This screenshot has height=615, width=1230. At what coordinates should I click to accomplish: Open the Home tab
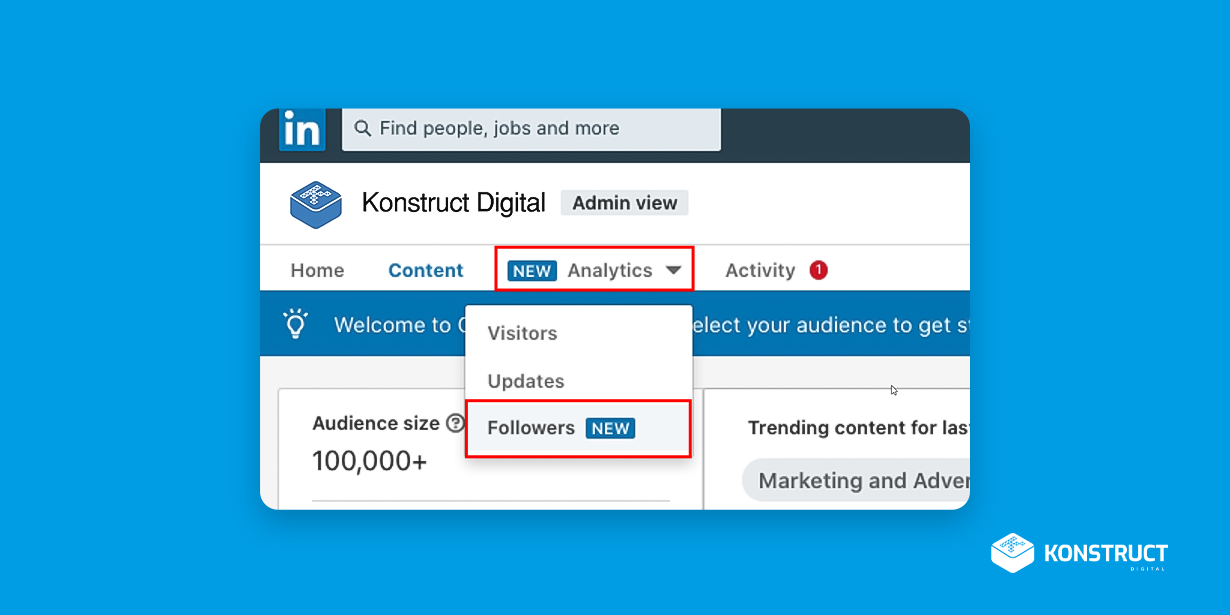pyautogui.click(x=317, y=271)
